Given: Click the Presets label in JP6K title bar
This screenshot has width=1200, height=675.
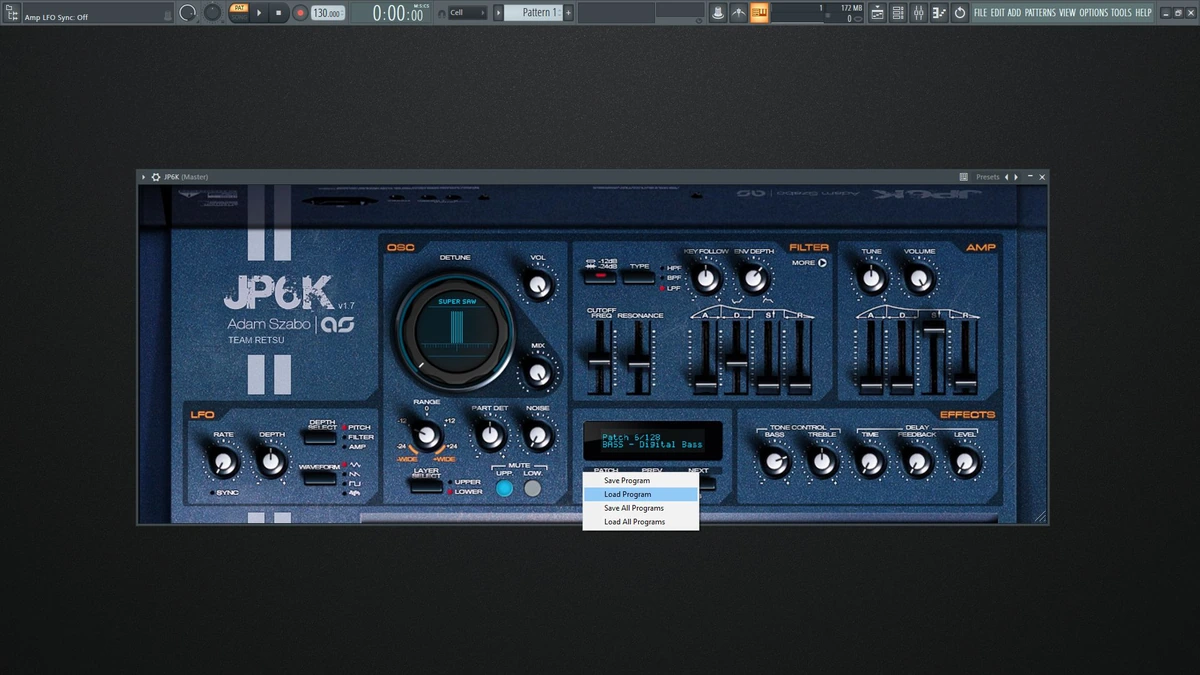Looking at the screenshot, I should coord(988,177).
